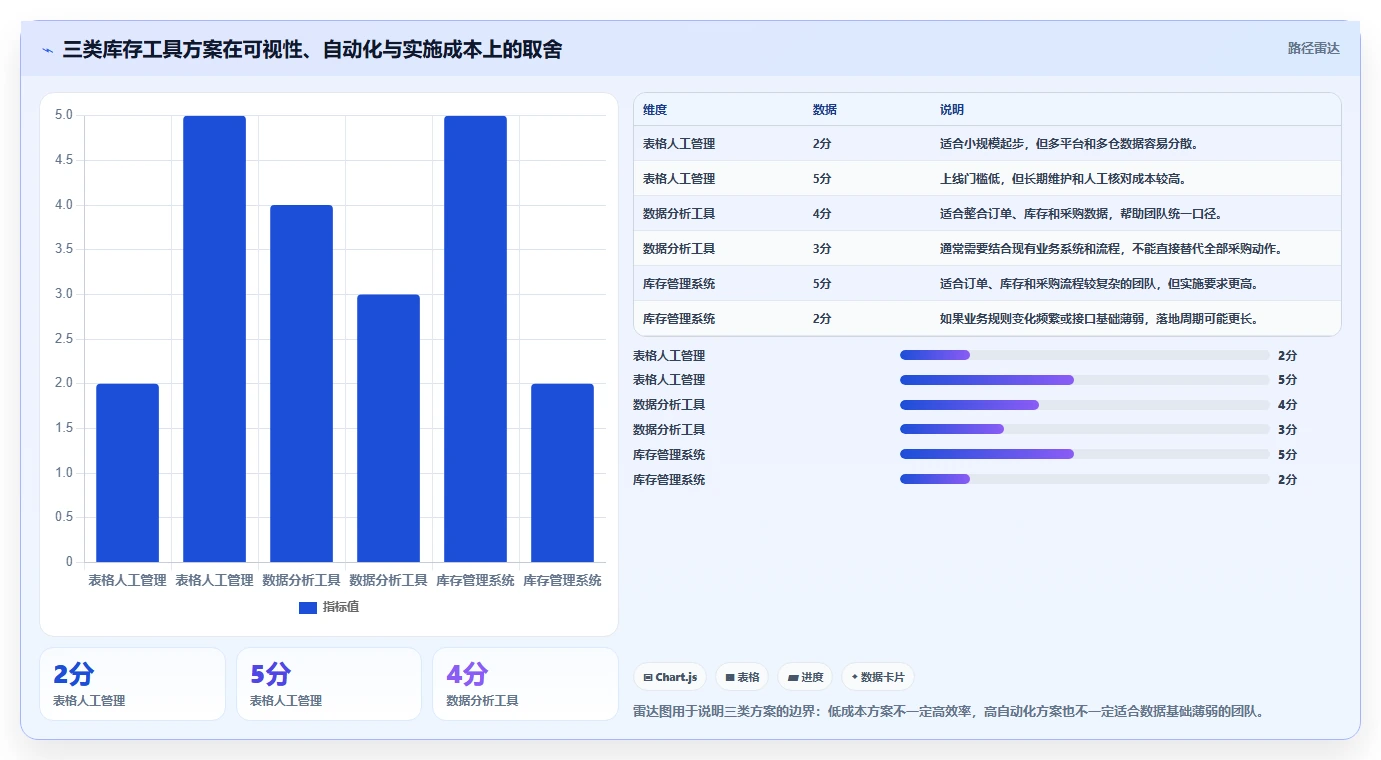Click the 库存管理系统 progress bar showing 2分
Image resolution: width=1381 pixels, height=760 pixels.
[x=1085, y=479]
